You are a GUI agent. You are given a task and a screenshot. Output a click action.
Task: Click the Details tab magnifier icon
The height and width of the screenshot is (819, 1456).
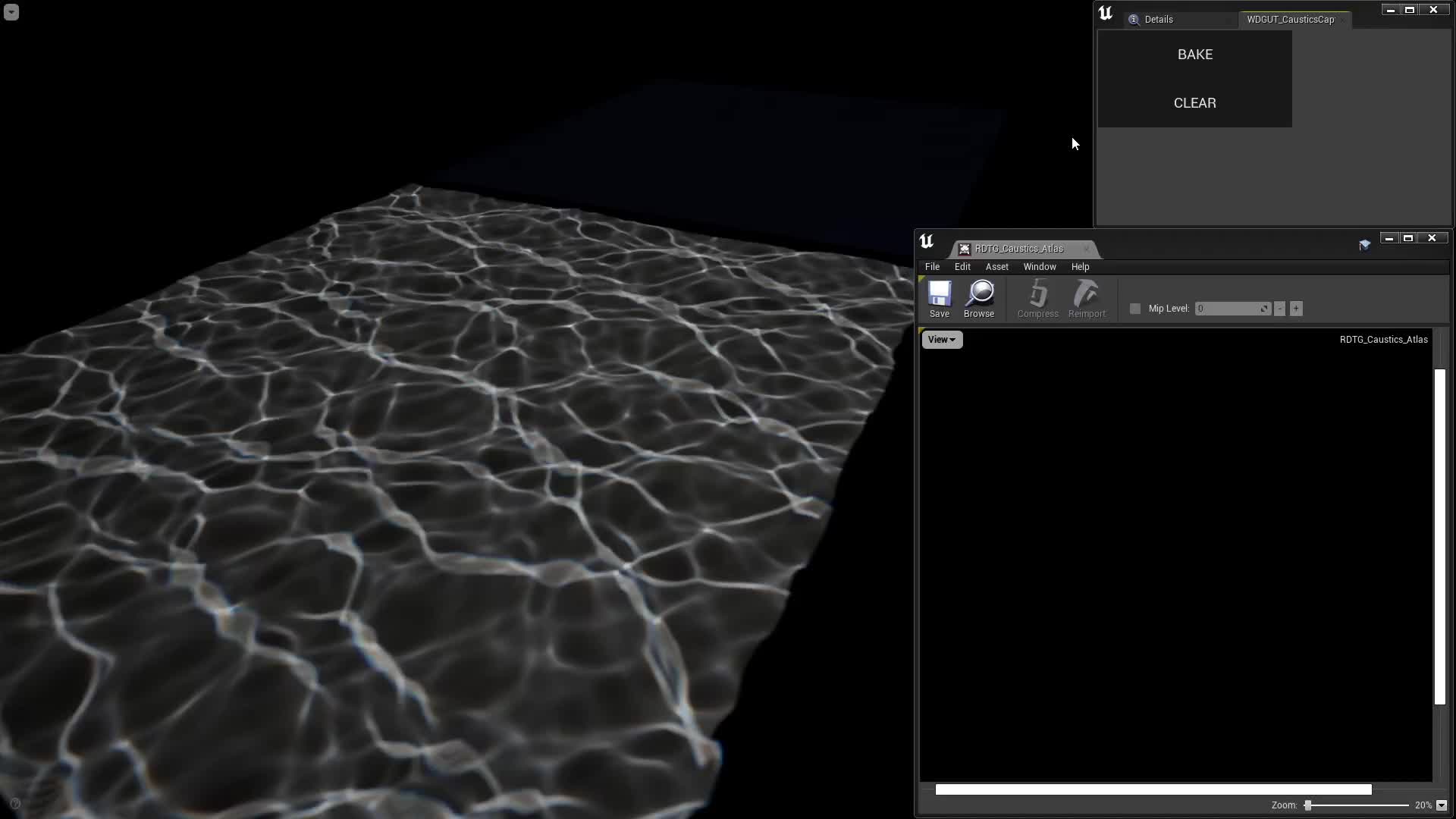pyautogui.click(x=1134, y=20)
